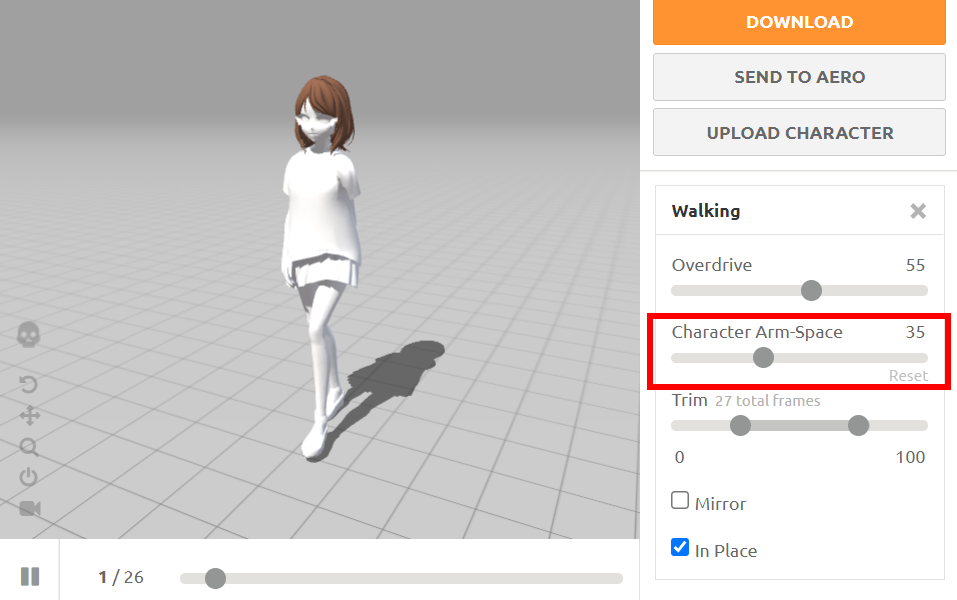
Task: Select the pan move arrows icon
Action: pos(29,416)
